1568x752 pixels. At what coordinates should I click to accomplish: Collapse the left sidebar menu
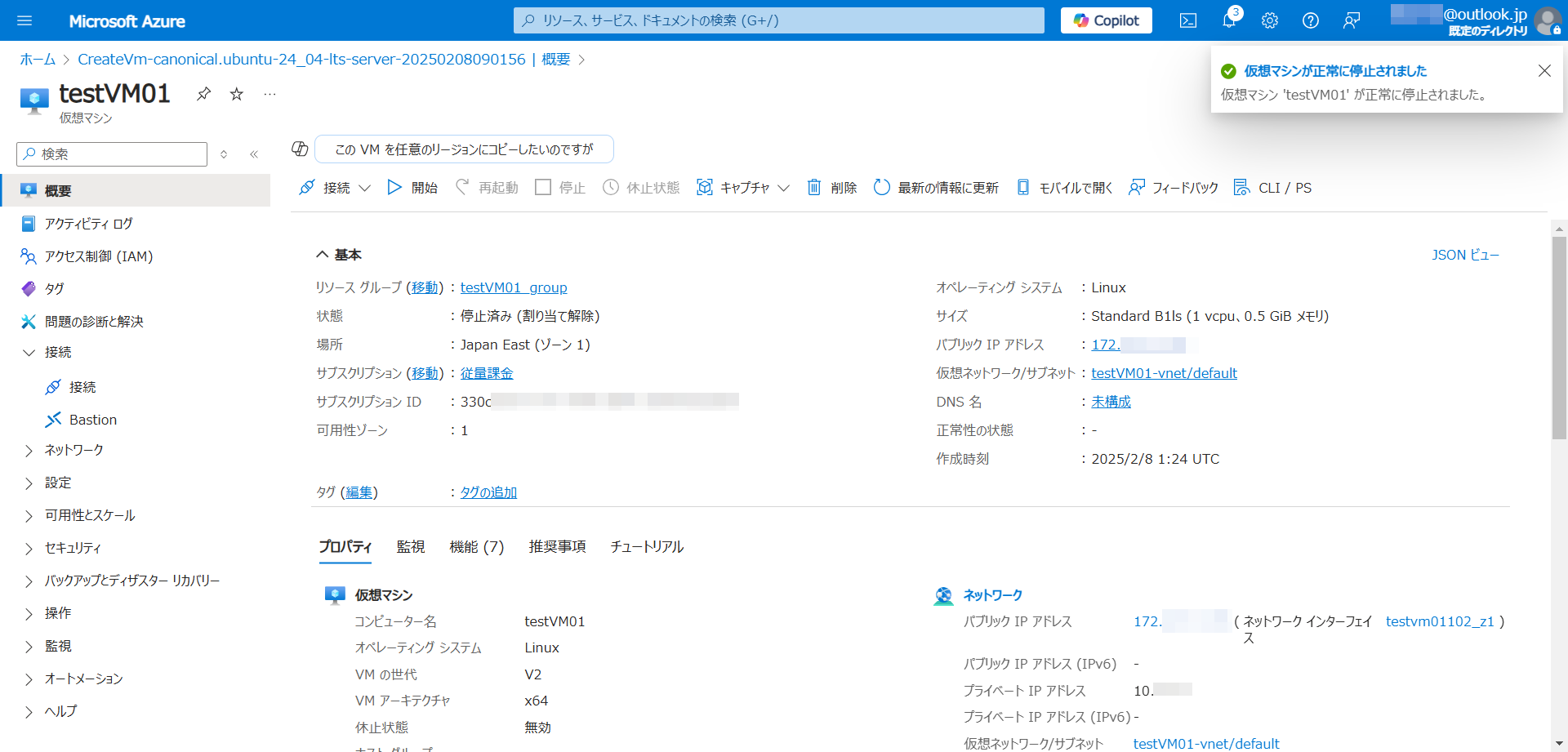[x=254, y=154]
